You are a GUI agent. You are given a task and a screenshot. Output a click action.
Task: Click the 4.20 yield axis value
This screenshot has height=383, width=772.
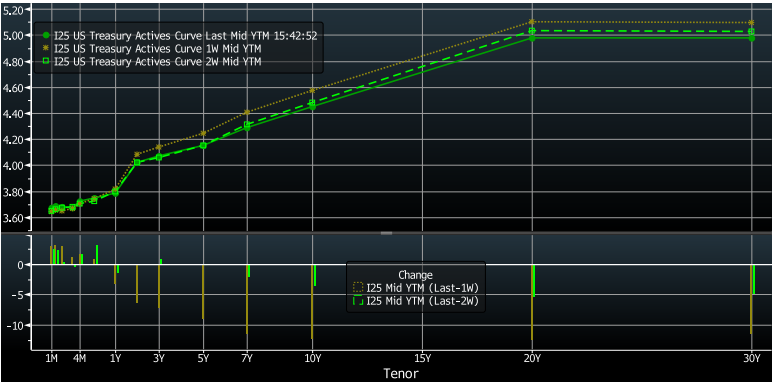[x=13, y=140]
